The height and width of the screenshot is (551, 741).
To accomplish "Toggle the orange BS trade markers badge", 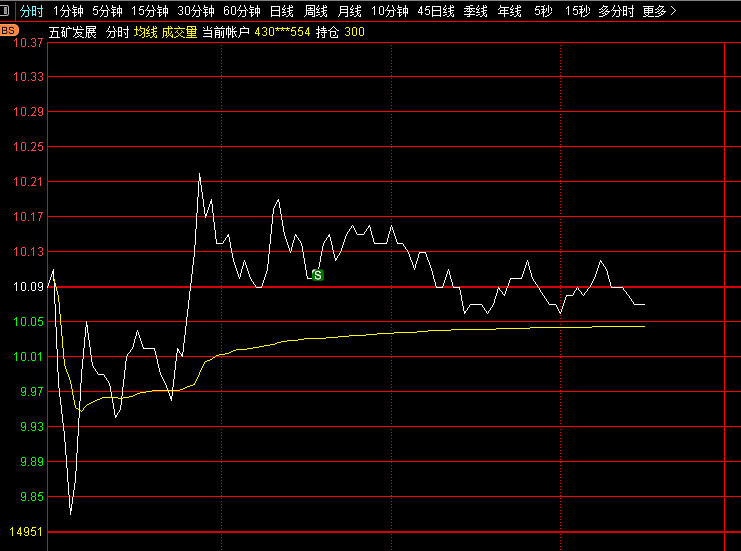I will (9, 31).
